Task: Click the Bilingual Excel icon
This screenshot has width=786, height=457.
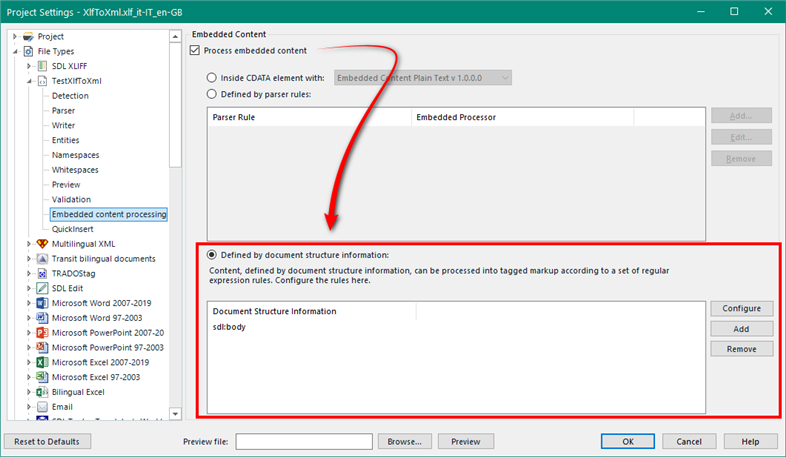Action: point(43,392)
